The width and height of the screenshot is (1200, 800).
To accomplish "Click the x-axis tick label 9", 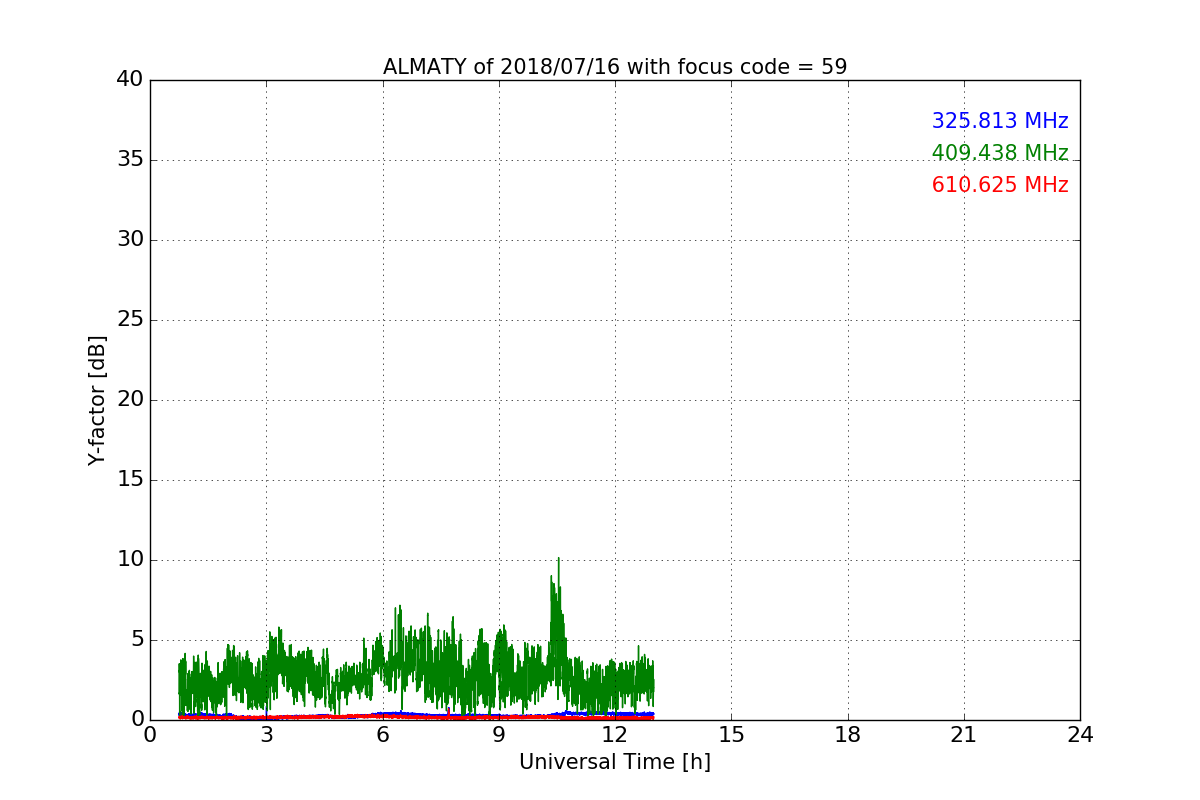I will pyautogui.click(x=499, y=734).
